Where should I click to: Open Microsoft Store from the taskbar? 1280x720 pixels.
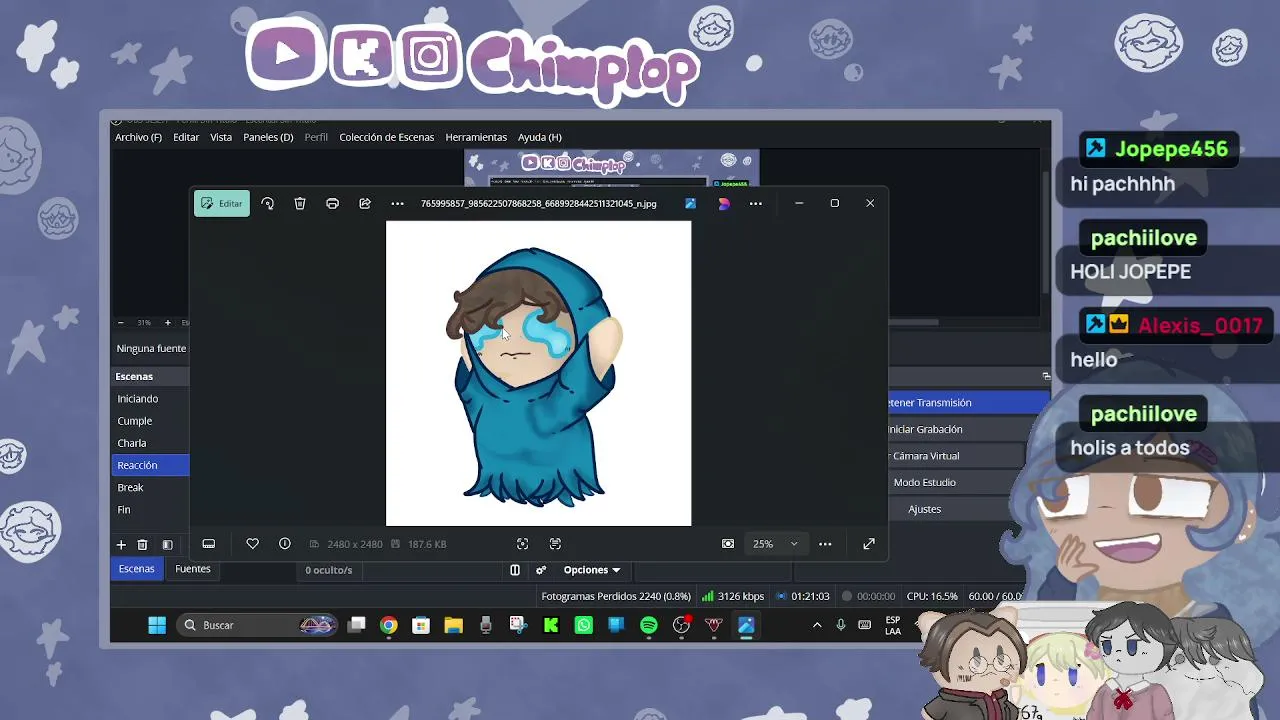(x=421, y=625)
